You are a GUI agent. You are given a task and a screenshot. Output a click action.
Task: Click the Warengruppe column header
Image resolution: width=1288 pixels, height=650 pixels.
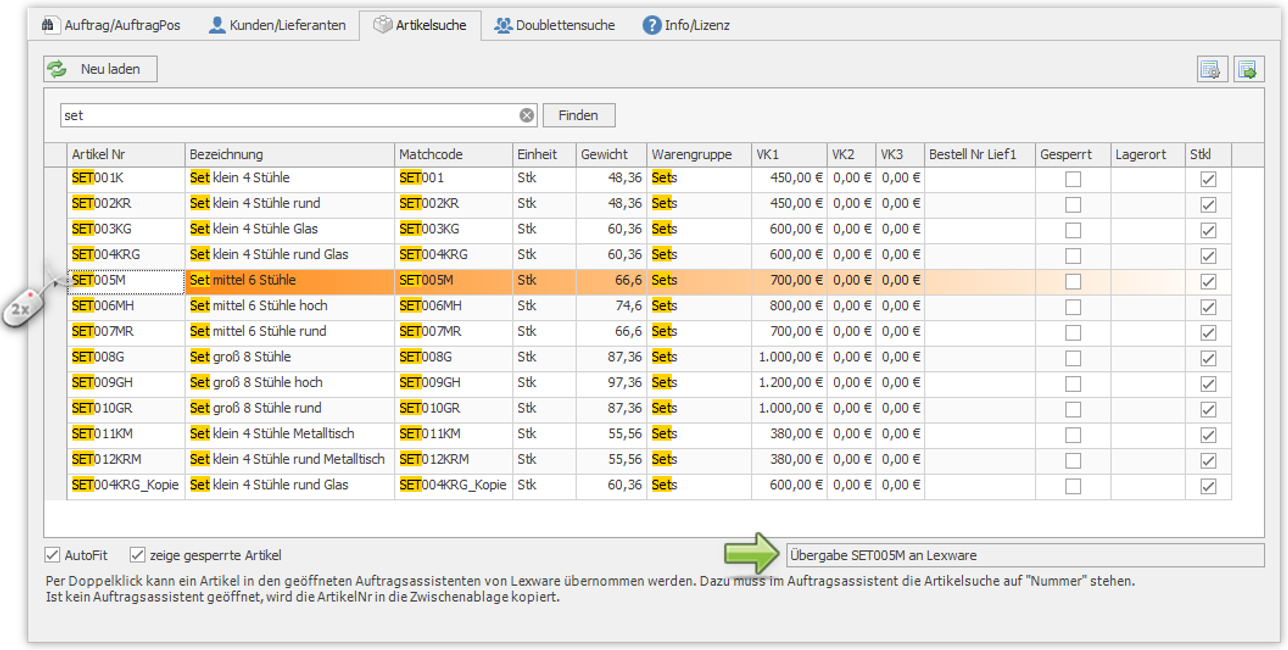pos(699,155)
